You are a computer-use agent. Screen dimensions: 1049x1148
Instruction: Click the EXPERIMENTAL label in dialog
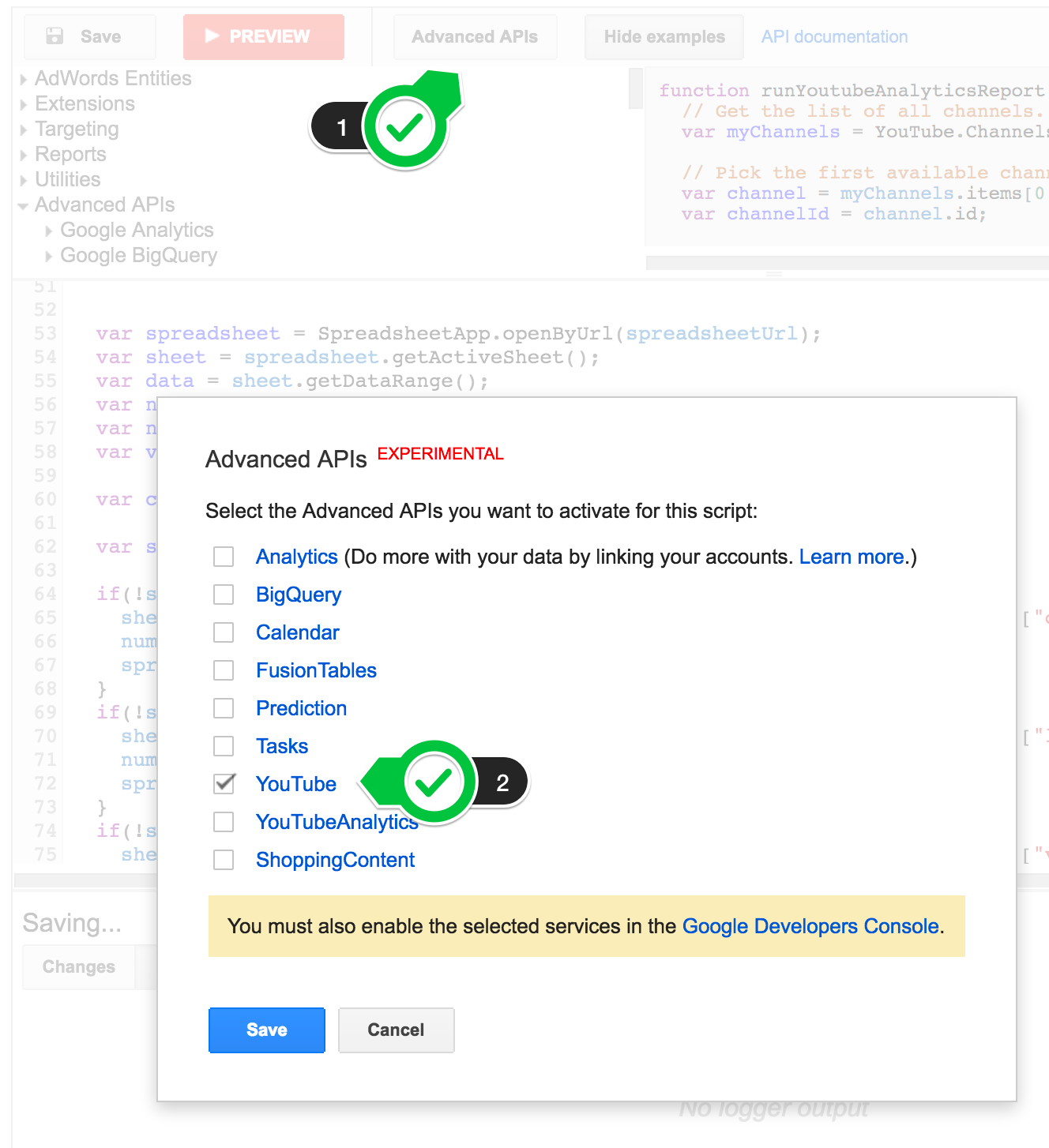coord(440,454)
